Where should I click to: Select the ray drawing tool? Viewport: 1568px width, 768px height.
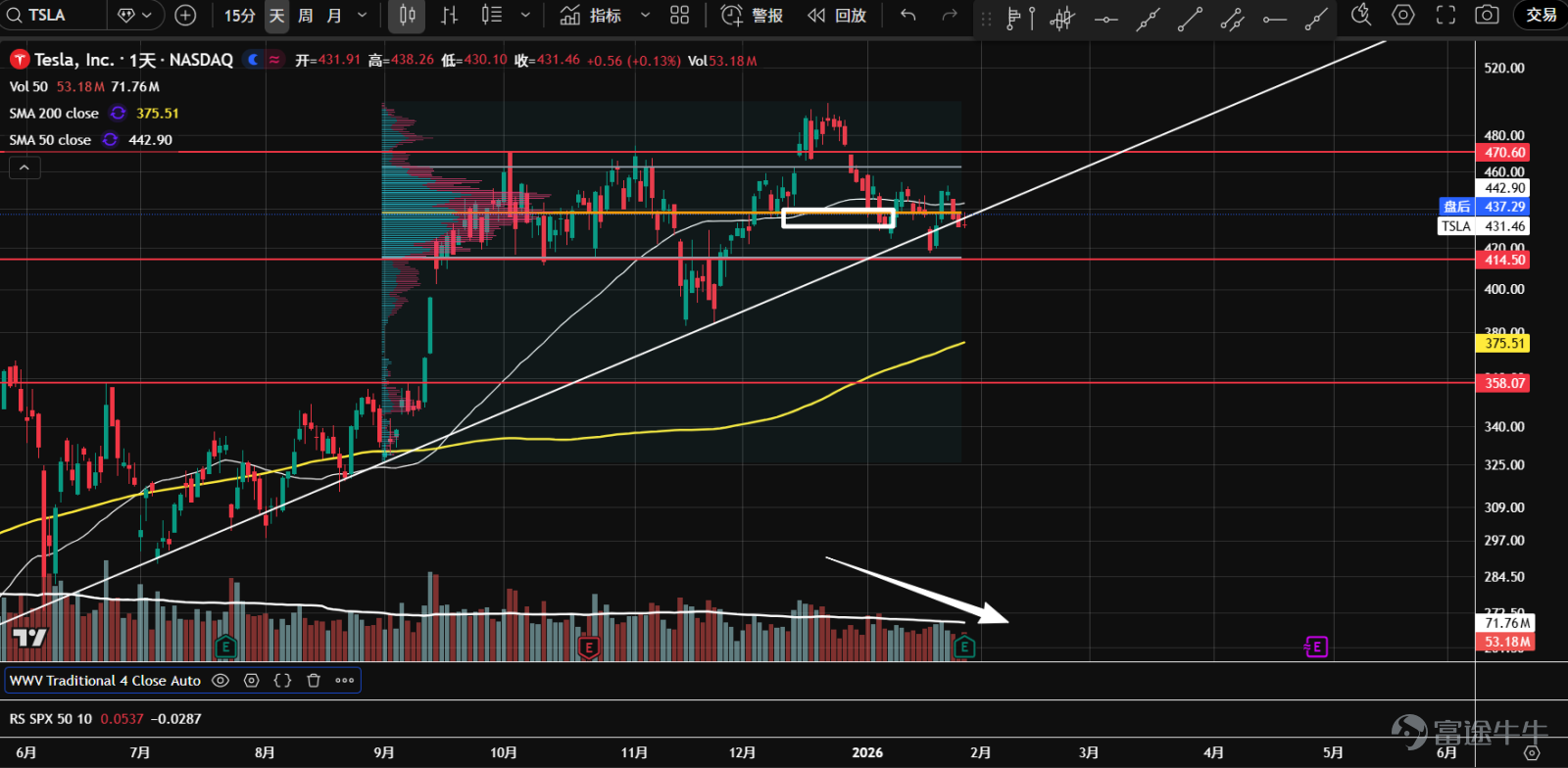1316,18
